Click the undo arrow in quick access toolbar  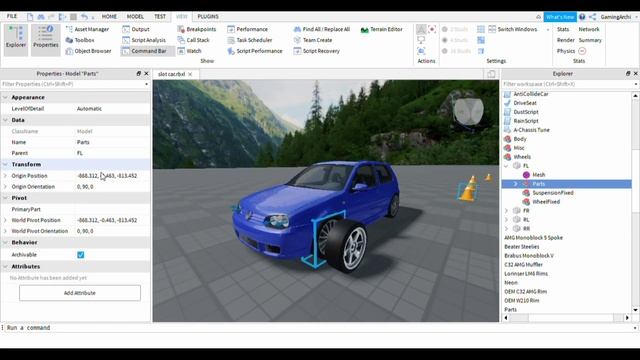tap(84, 17)
